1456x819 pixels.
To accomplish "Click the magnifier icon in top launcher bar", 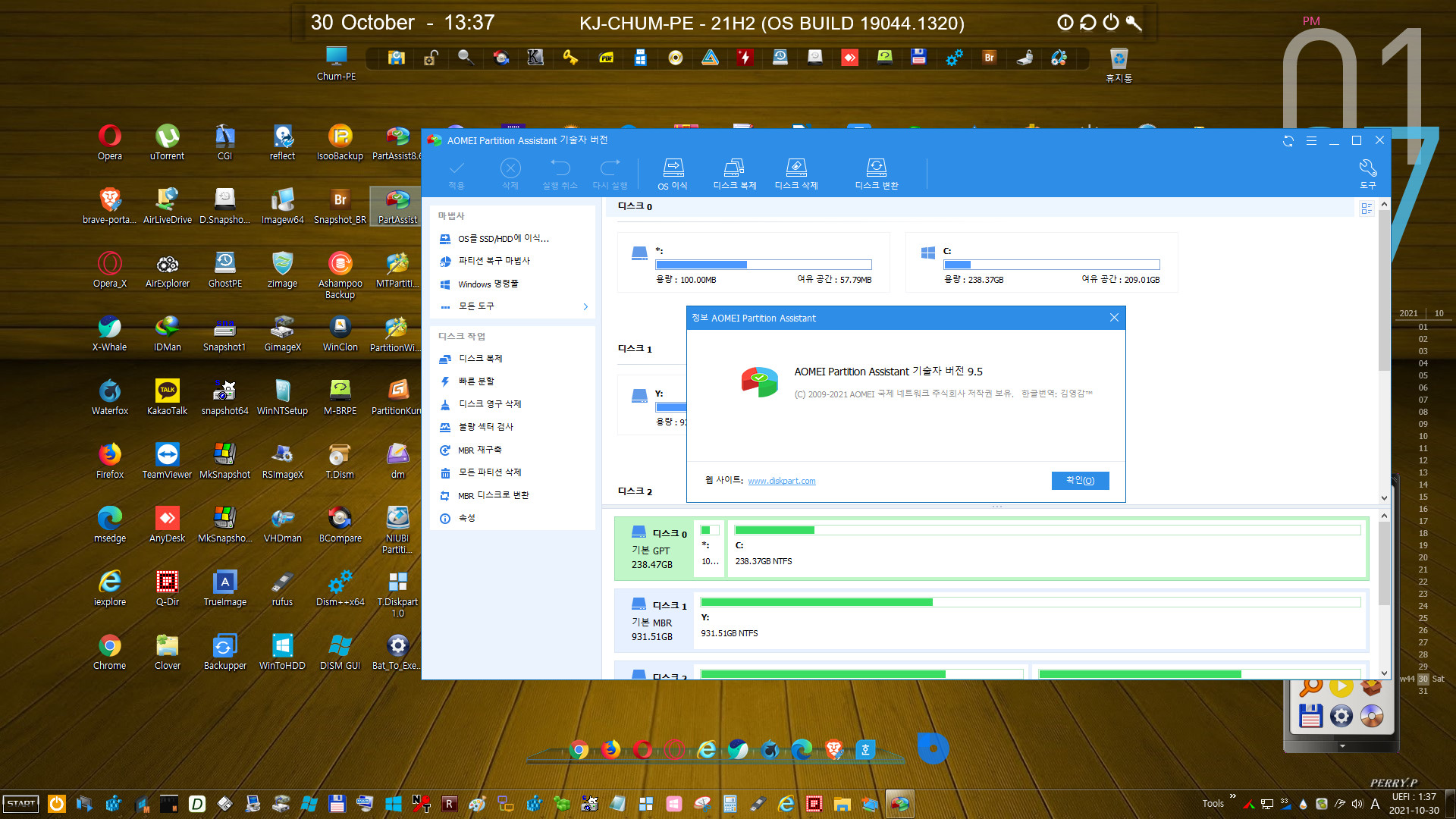I will click(466, 58).
